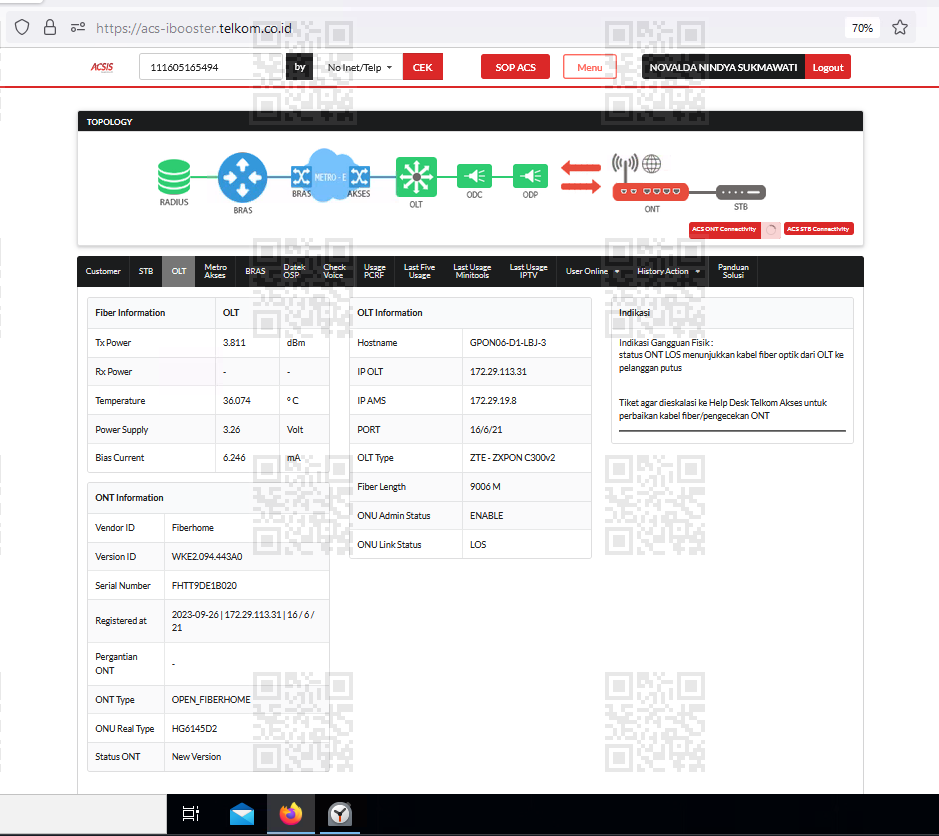Open the Panduan Solusi tab
Image resolution: width=939 pixels, height=836 pixels.
(733, 271)
